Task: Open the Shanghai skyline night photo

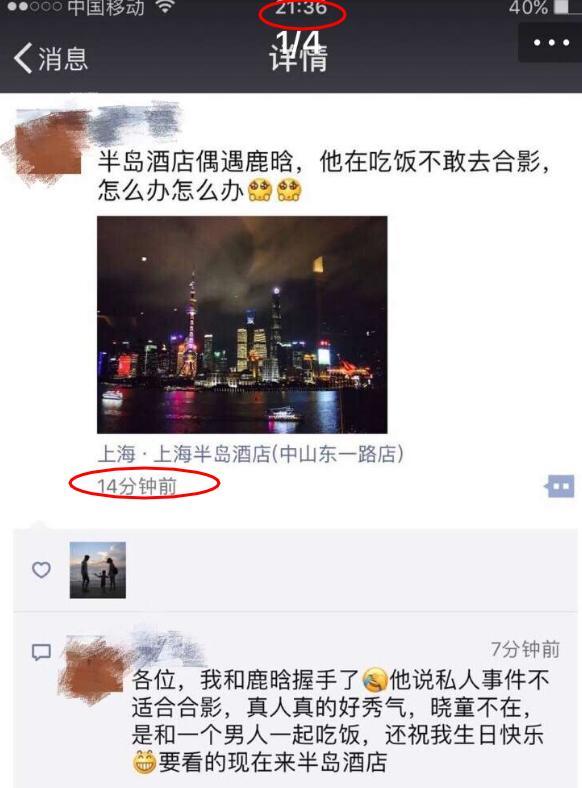Action: (242, 325)
